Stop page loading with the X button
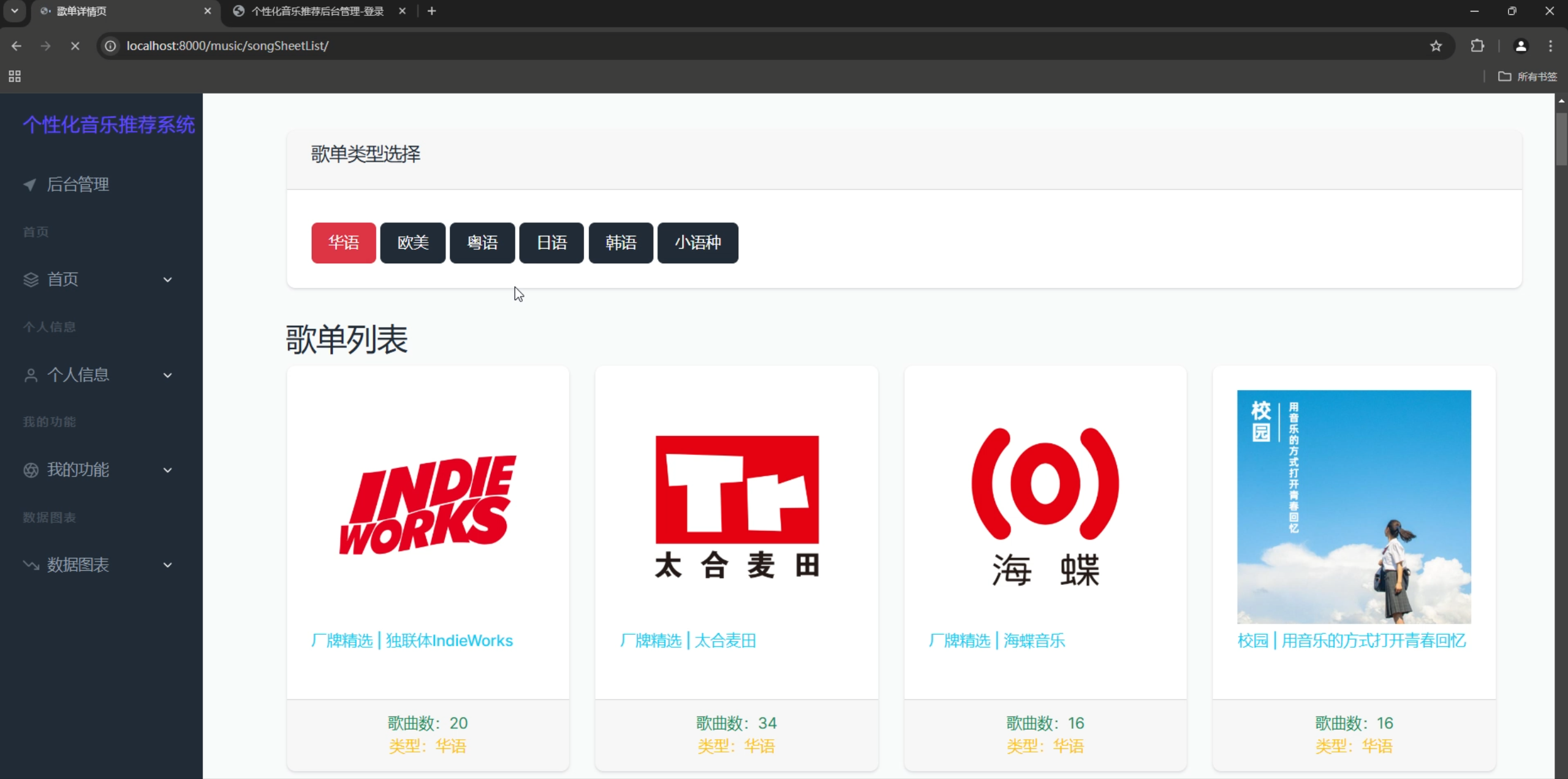 (75, 46)
